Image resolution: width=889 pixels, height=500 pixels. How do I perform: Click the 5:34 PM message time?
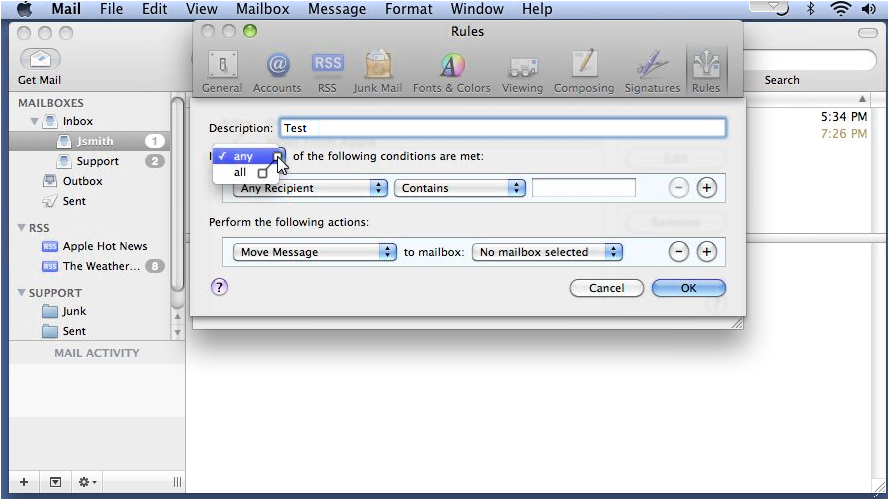pos(844,117)
